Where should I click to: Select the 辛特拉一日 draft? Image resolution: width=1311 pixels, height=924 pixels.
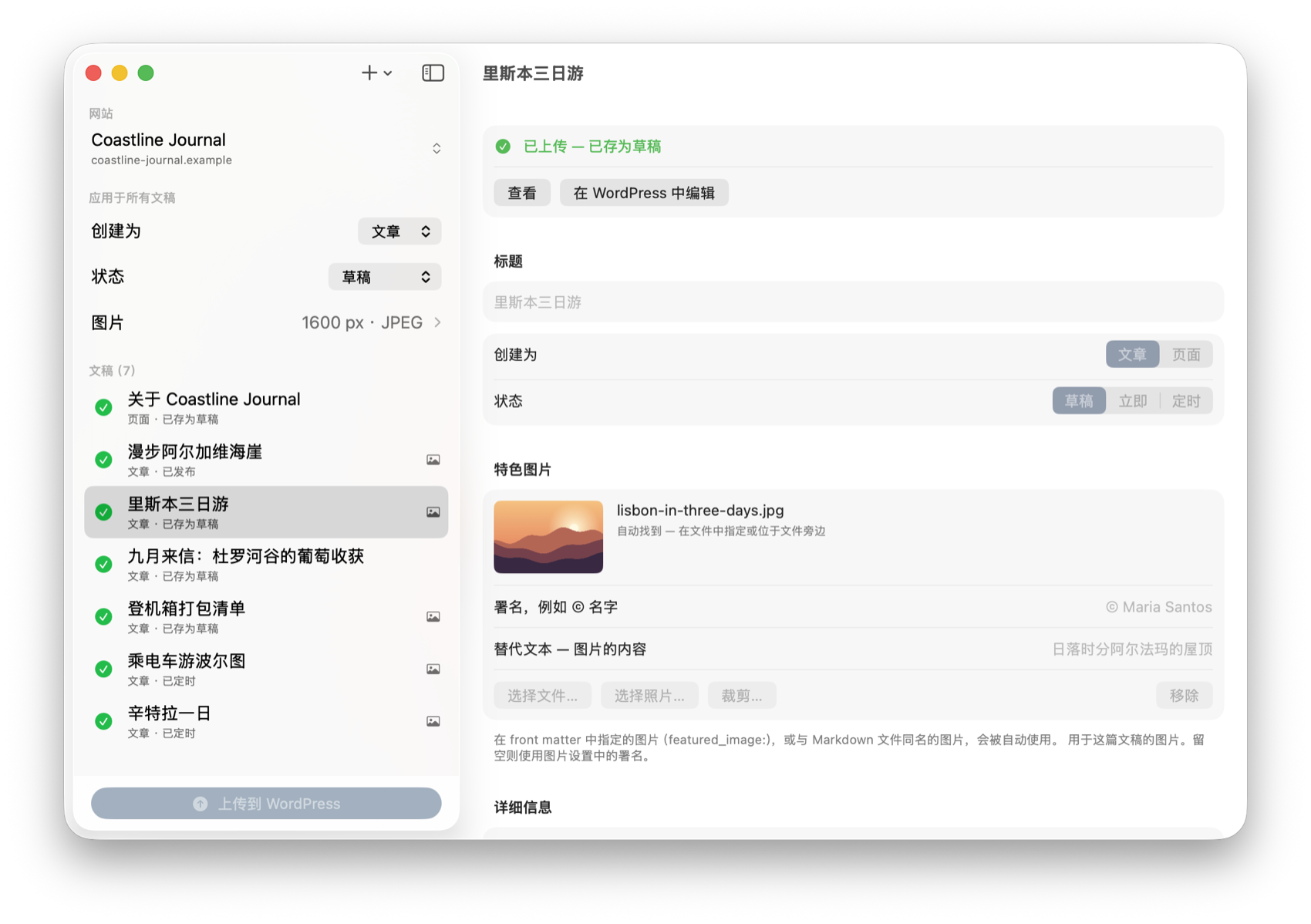coord(266,722)
